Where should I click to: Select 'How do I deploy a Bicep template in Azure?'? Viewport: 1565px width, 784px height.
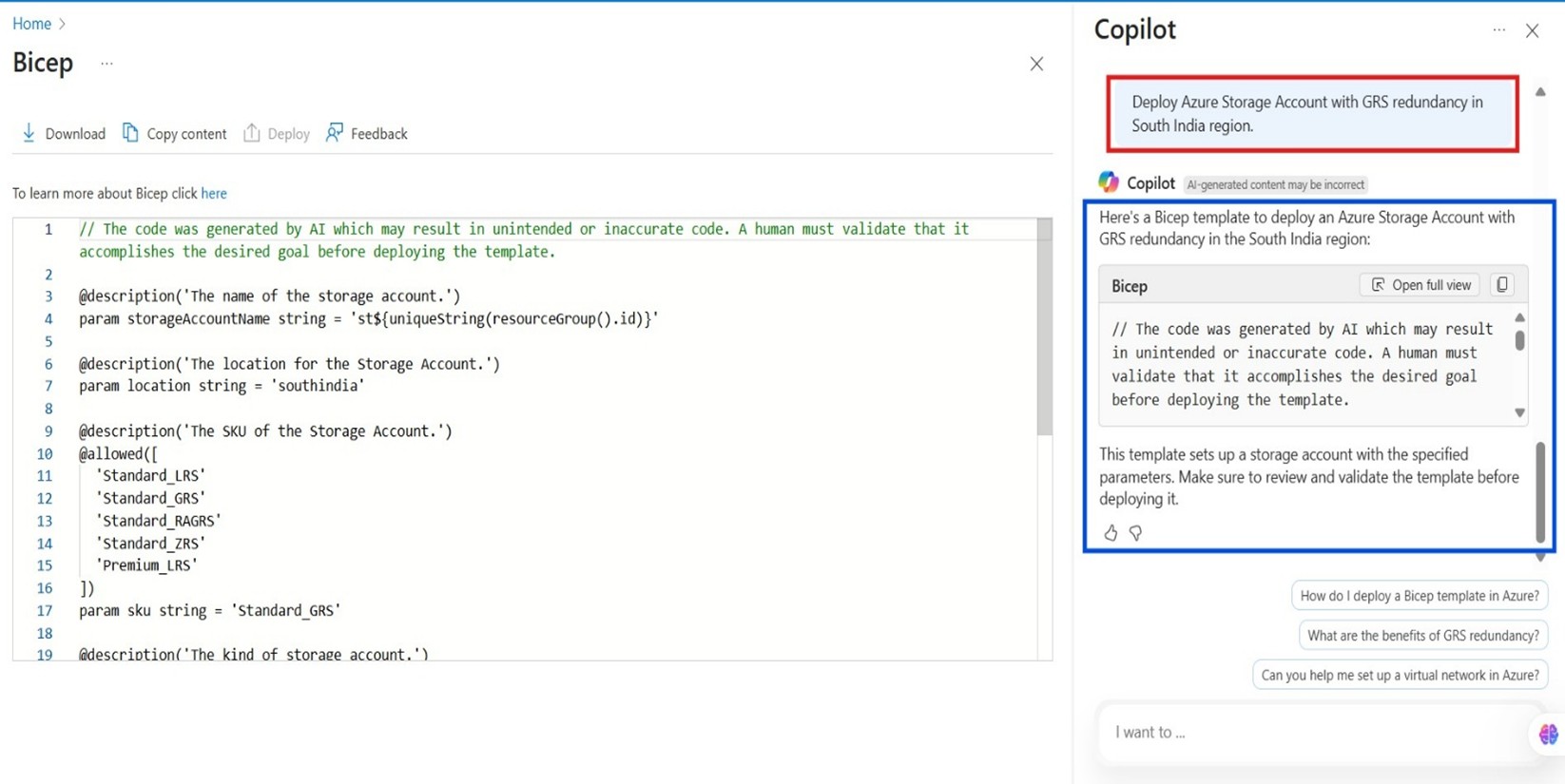1420,596
